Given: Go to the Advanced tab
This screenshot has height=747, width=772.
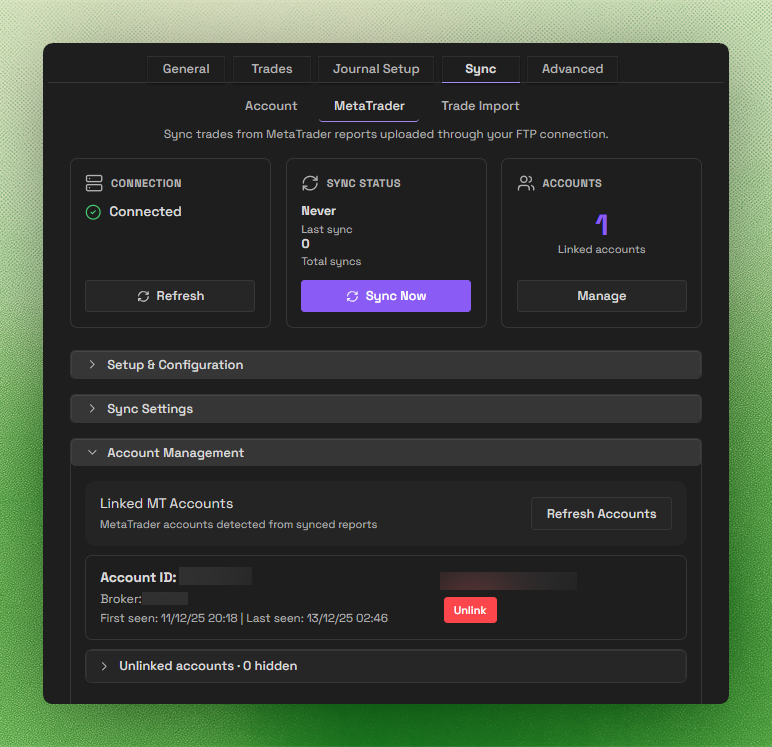Looking at the screenshot, I should [x=572, y=69].
